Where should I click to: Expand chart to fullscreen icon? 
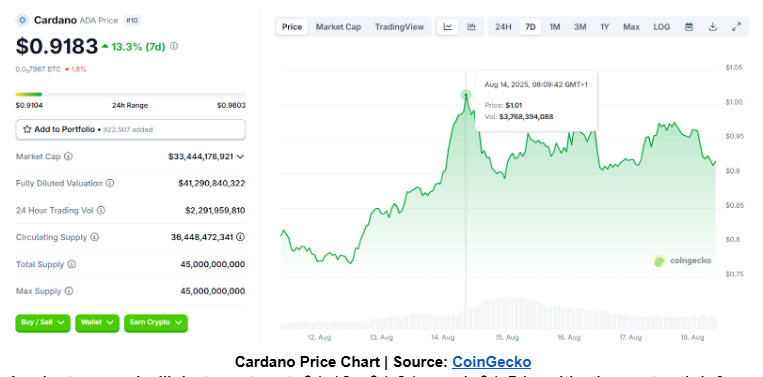click(x=736, y=27)
